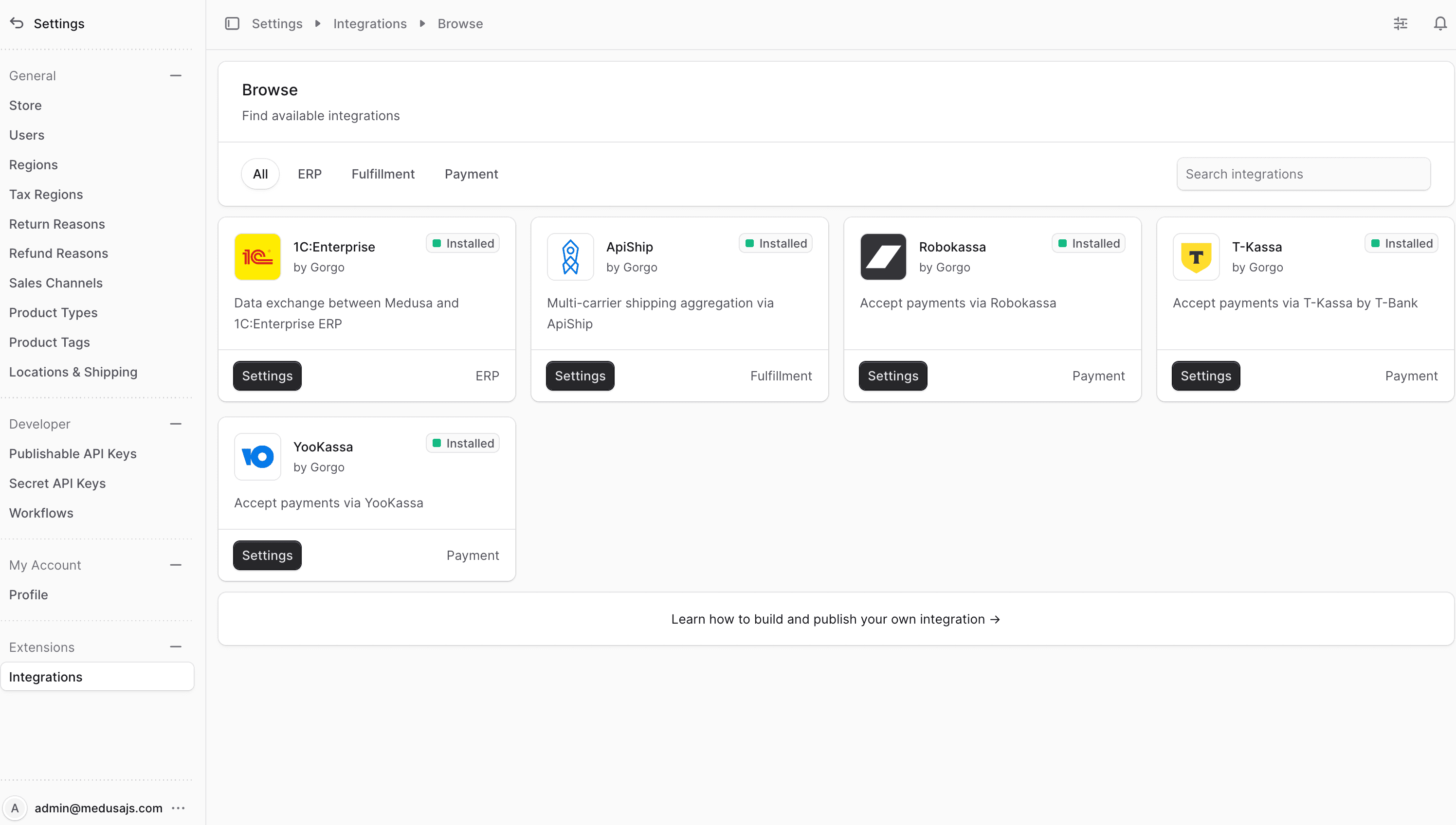1456x825 pixels.
Task: Collapse the Developer section
Action: [x=176, y=424]
